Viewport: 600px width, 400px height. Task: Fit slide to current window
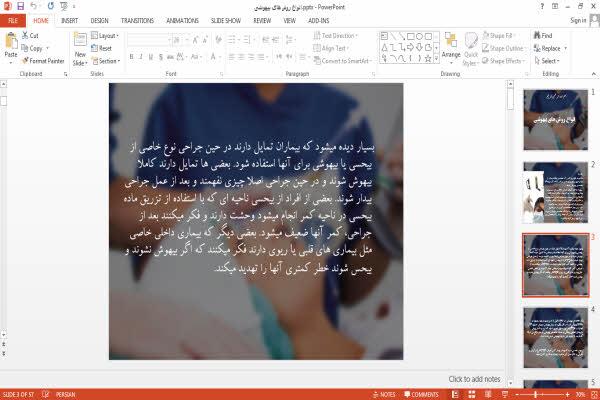pos(594,394)
